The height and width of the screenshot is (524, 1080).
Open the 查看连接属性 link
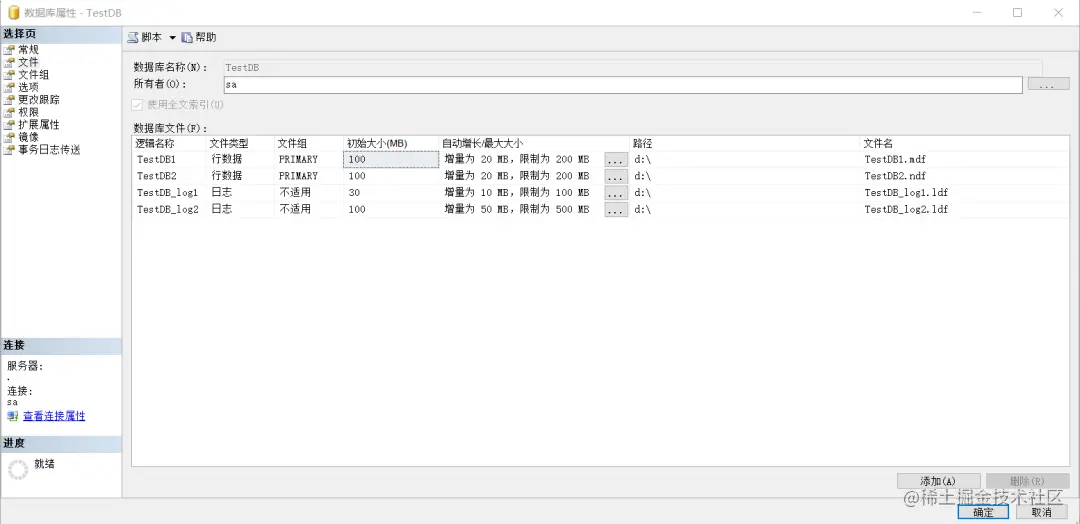tap(54, 416)
